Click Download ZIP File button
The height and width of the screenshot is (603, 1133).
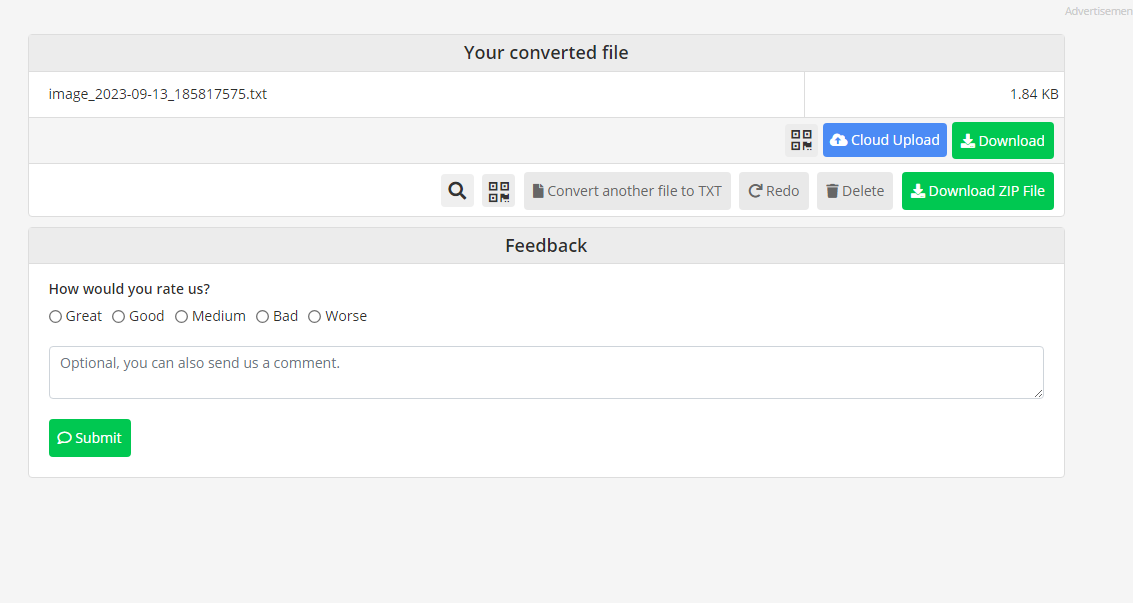click(x=978, y=191)
